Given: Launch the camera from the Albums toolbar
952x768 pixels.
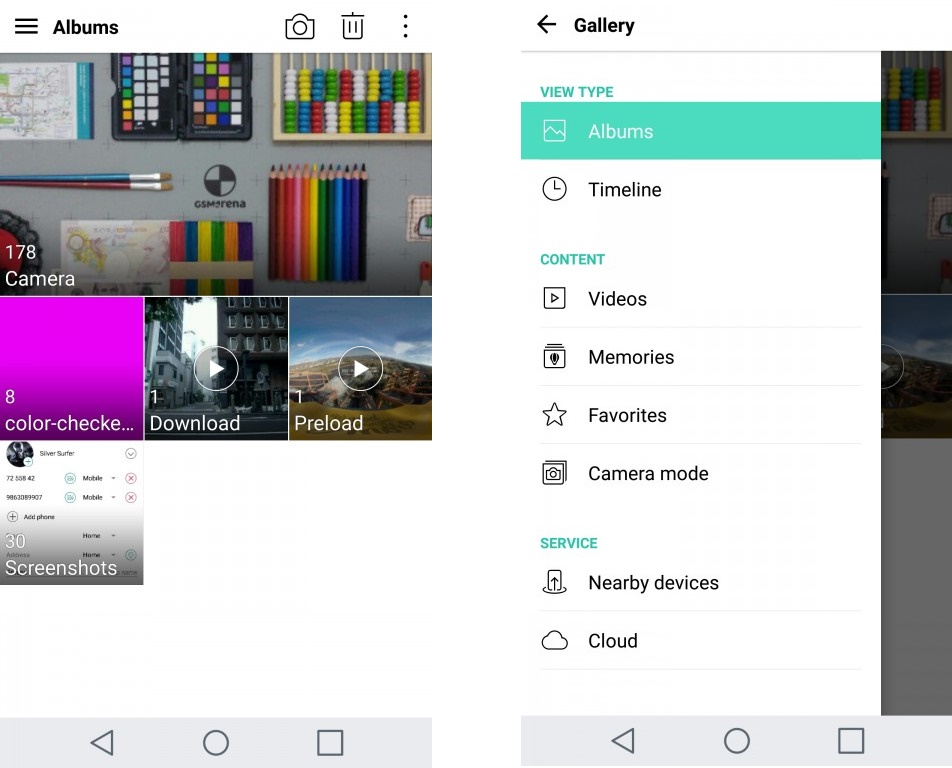Looking at the screenshot, I should click(300, 27).
